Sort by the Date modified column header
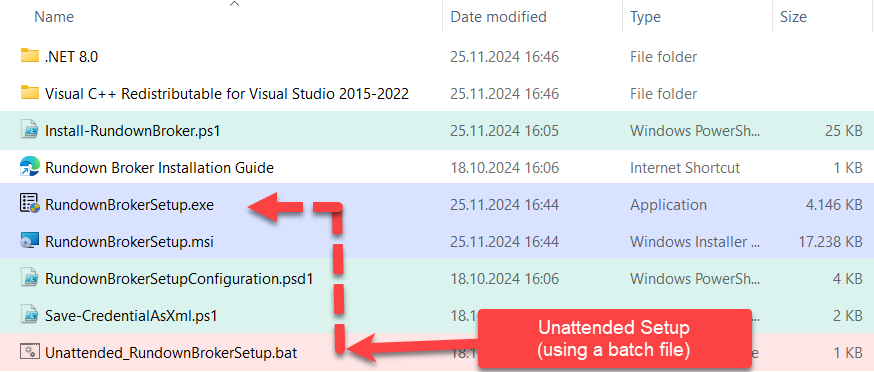The width and height of the screenshot is (874, 372). tap(498, 17)
